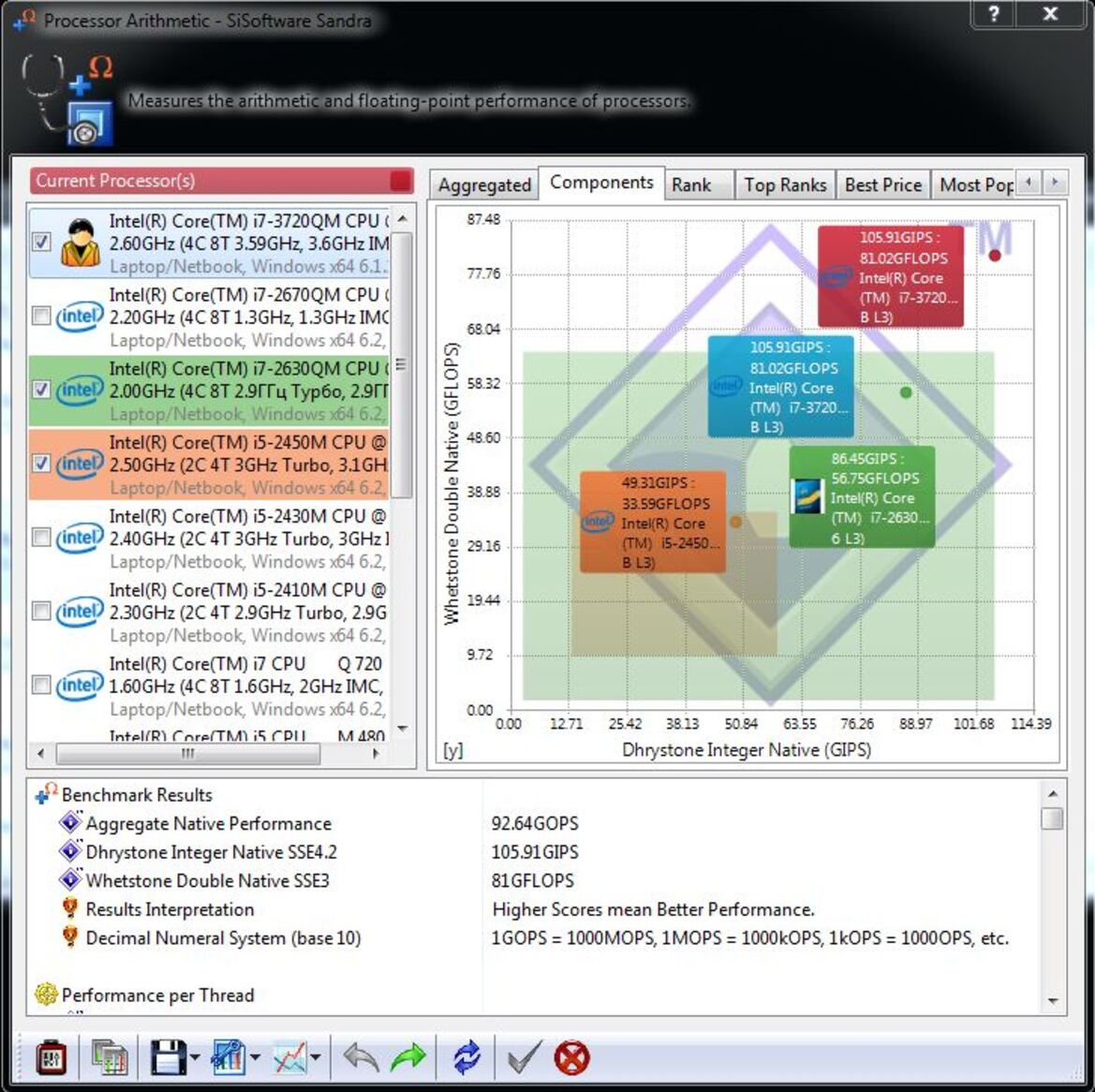Click the Intel logo beside i7-2630QM
Screen dimensions: 1095x1092
tap(80, 390)
